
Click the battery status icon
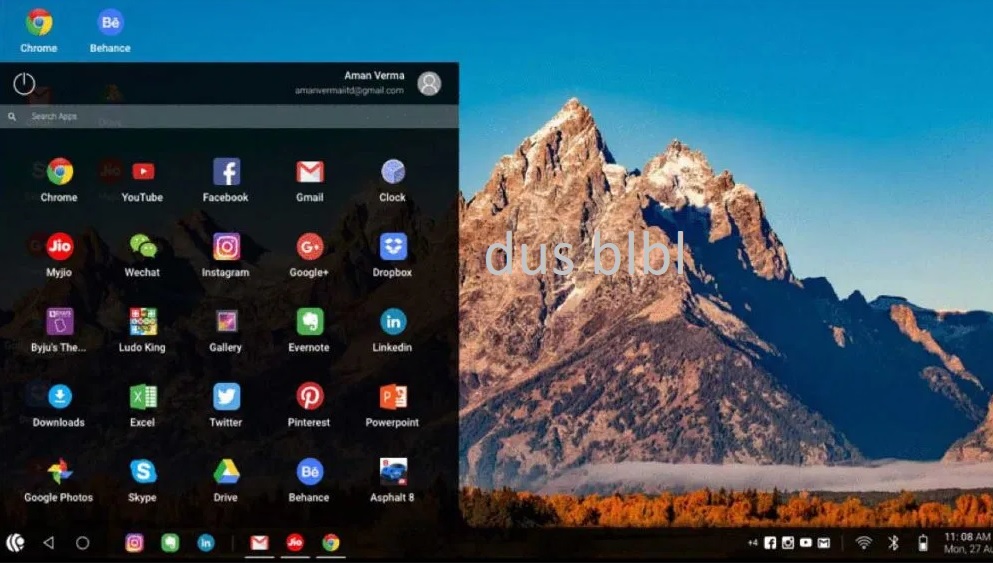point(923,543)
